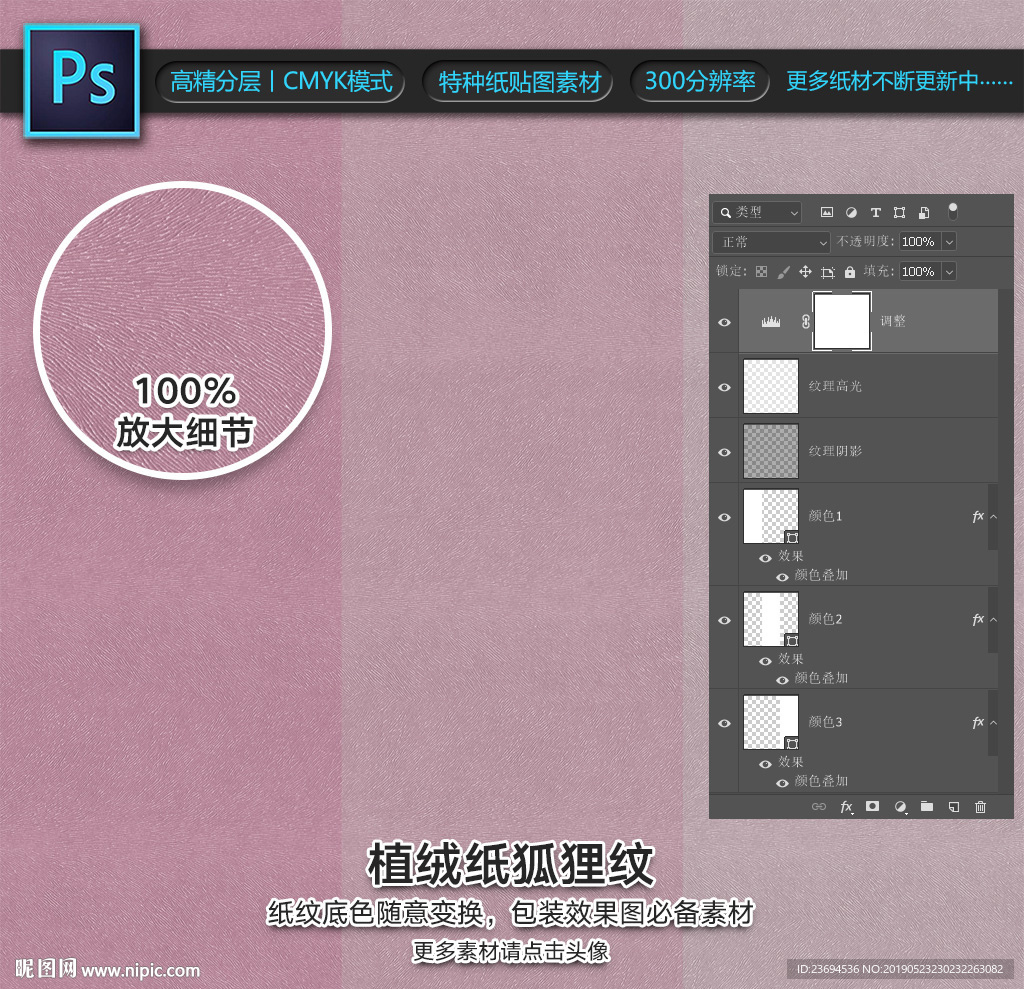
Task: Click the pixel layer filter icon
Action: click(x=827, y=212)
